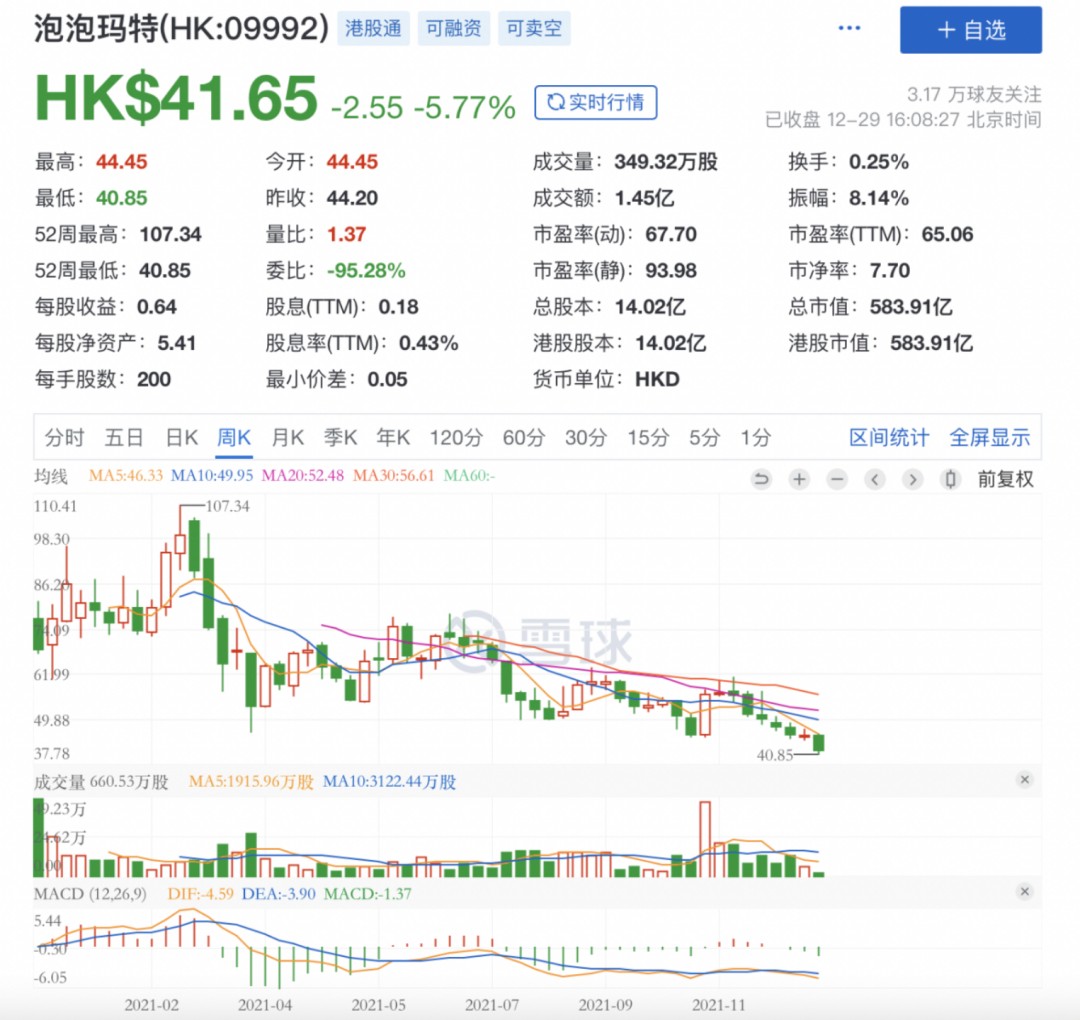Show the 1分 interval chart
Image resolution: width=1080 pixels, height=1020 pixels.
(x=756, y=437)
